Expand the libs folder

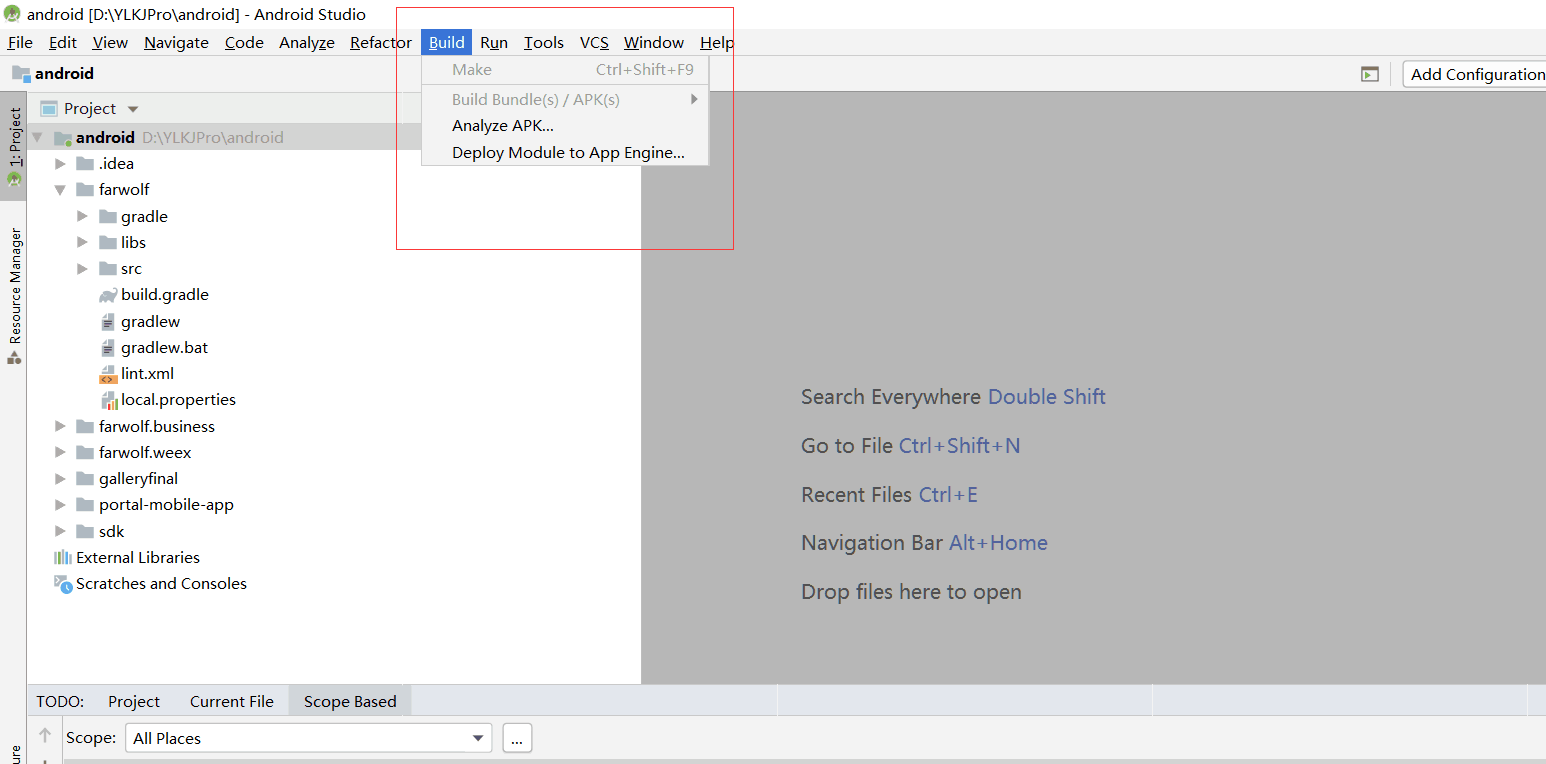coord(82,242)
